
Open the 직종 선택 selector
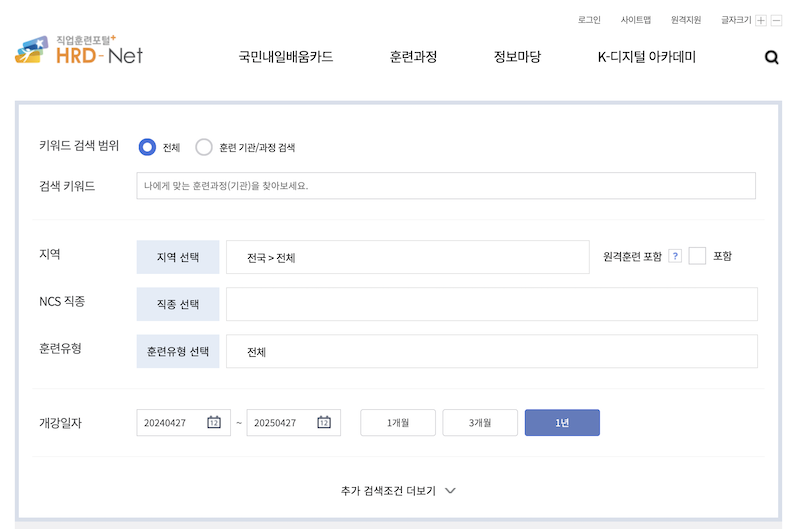[x=178, y=304]
